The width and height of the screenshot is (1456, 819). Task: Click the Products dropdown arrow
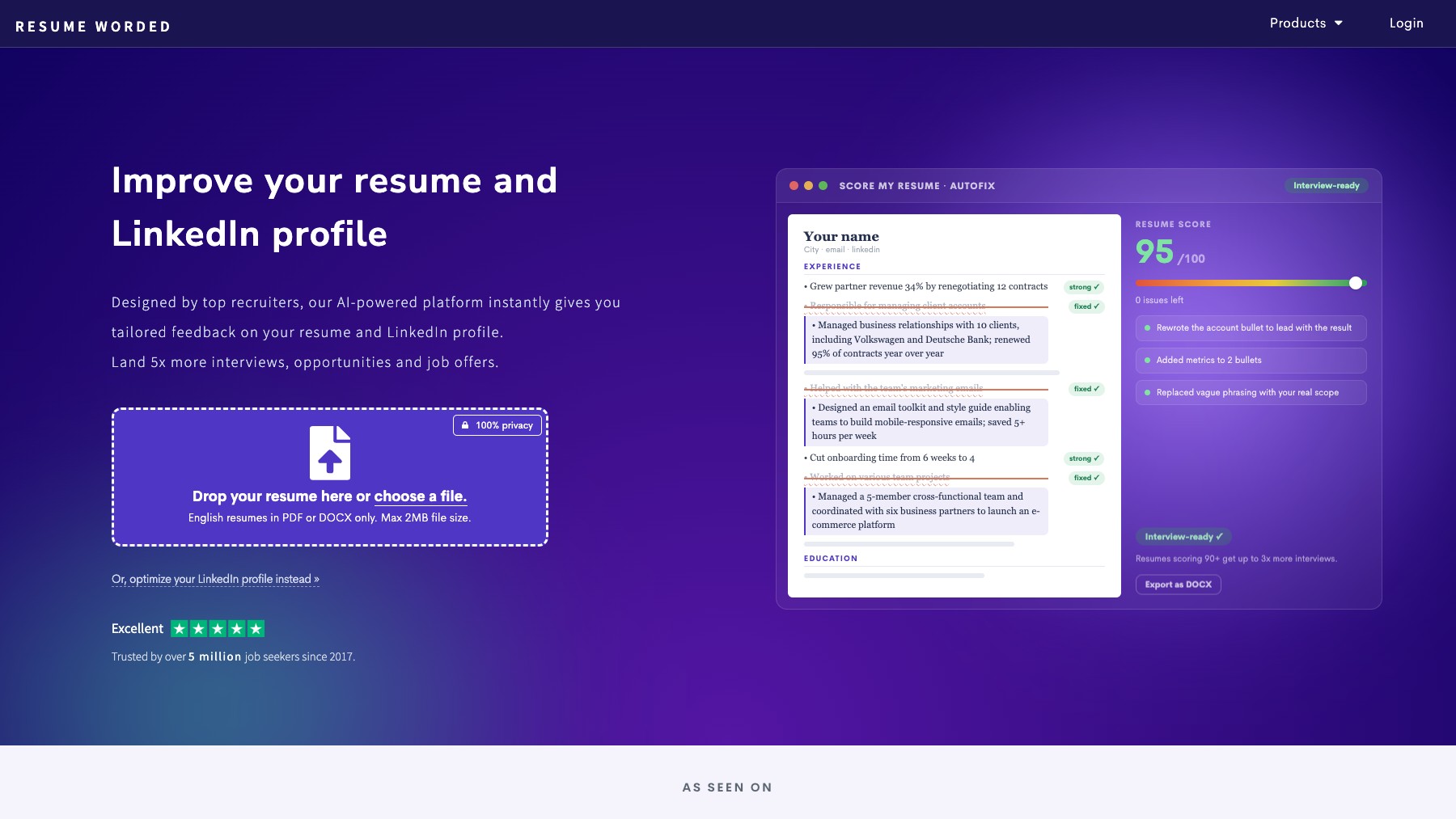1339,23
